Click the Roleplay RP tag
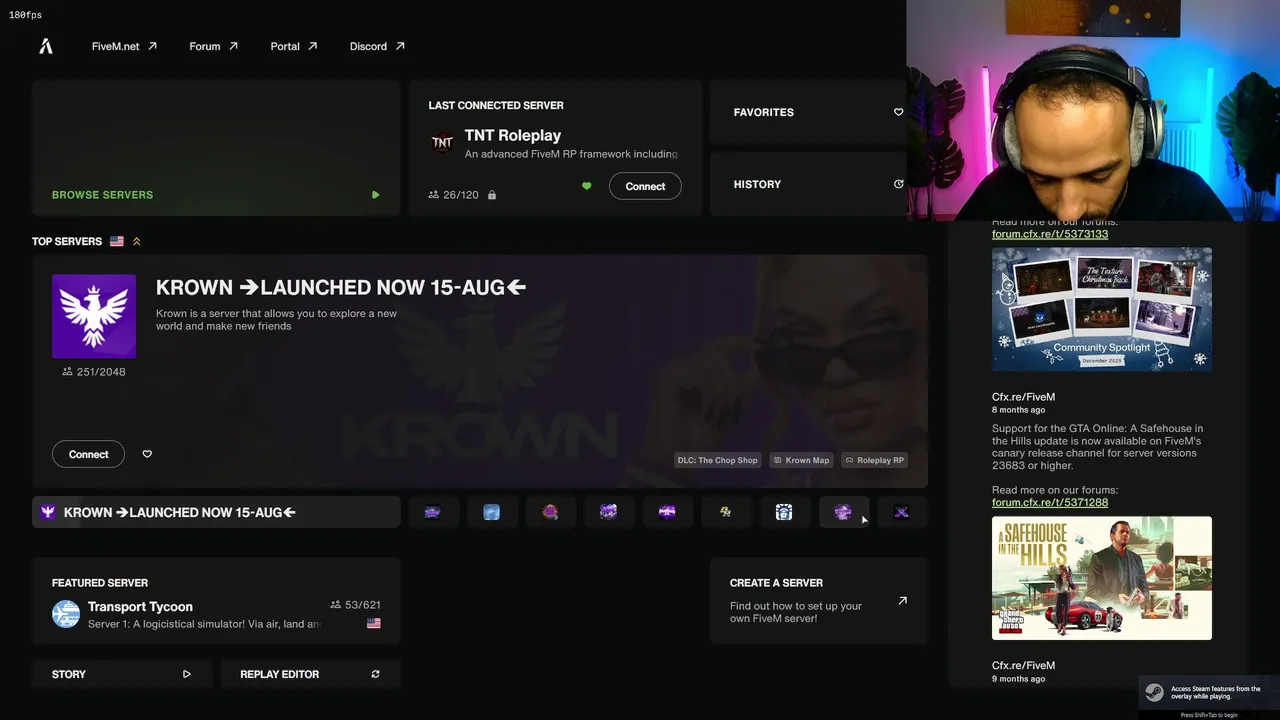This screenshot has height=720, width=1280. (874, 460)
